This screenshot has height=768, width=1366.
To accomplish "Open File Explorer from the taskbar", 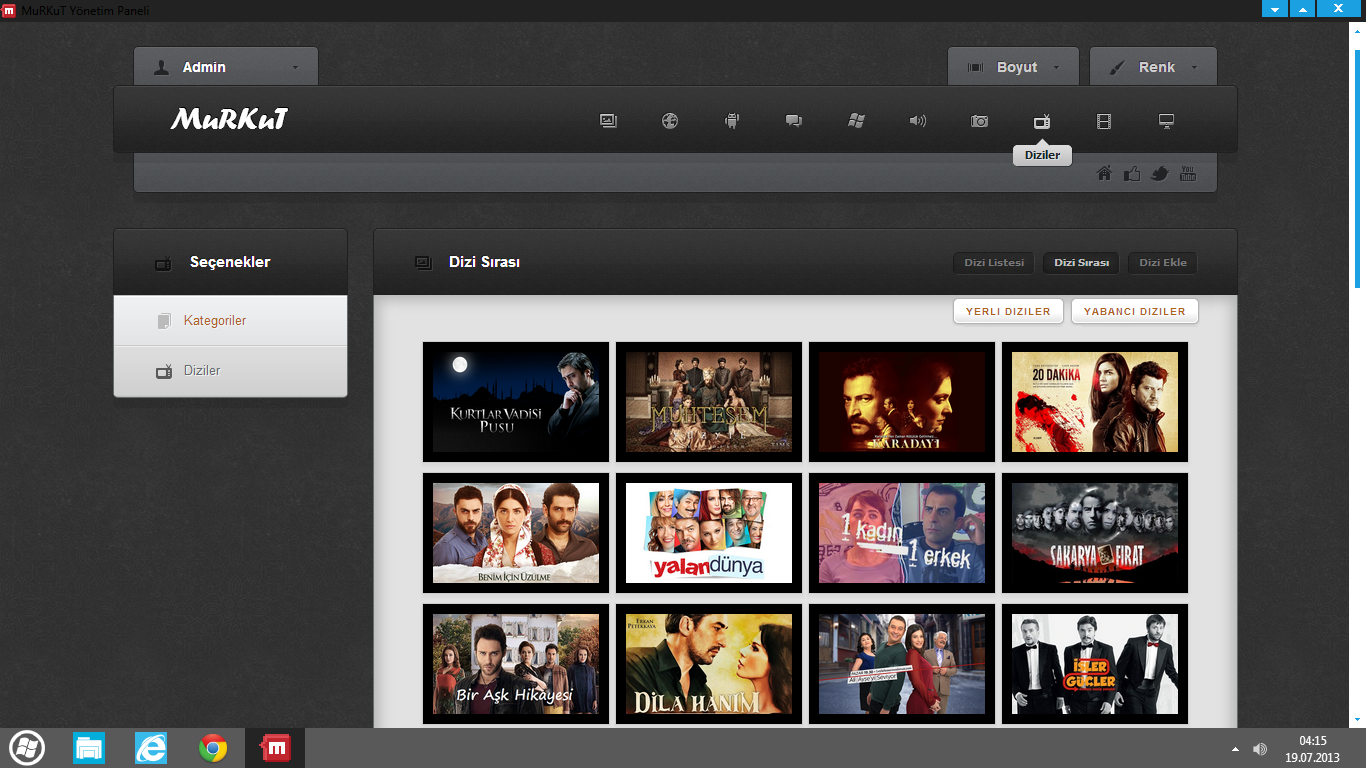I will click(x=89, y=748).
